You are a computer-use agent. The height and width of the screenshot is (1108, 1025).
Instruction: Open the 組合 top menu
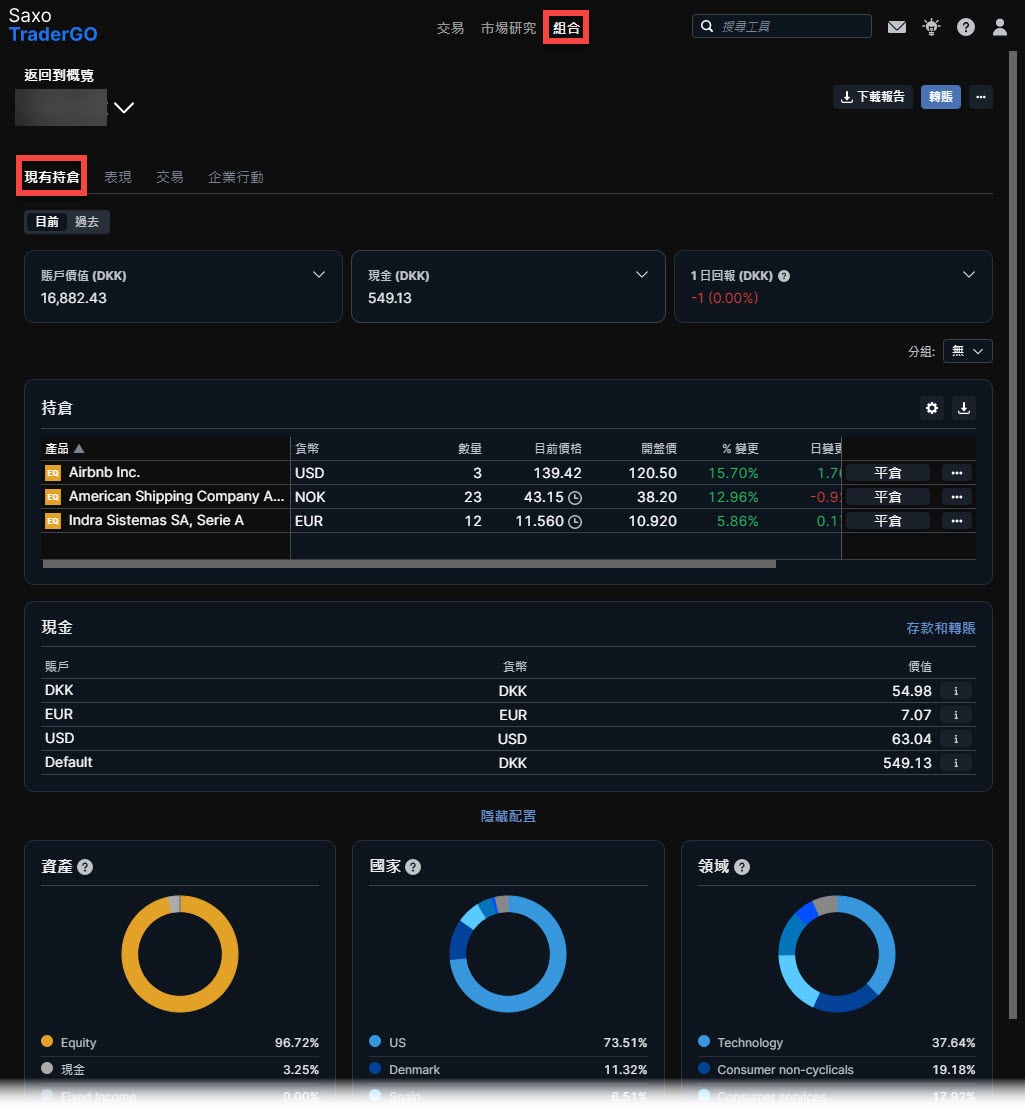tap(566, 28)
